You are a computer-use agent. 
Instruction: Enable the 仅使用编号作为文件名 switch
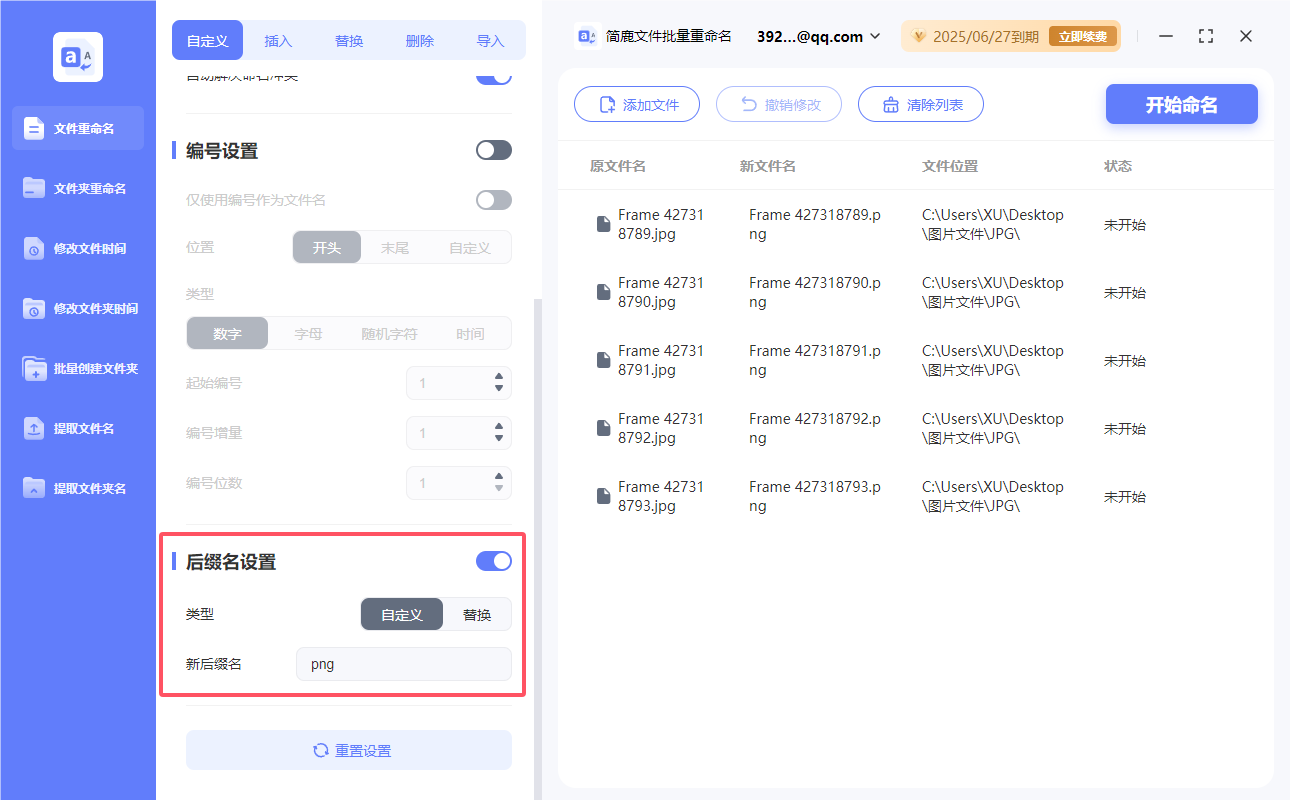pyautogui.click(x=493, y=199)
